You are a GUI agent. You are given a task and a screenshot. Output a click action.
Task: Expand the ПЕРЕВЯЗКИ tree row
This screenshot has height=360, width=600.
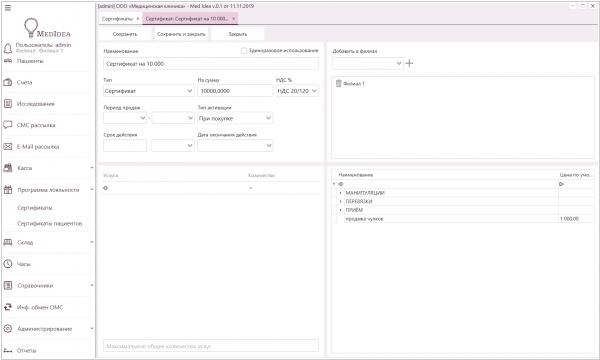341,201
